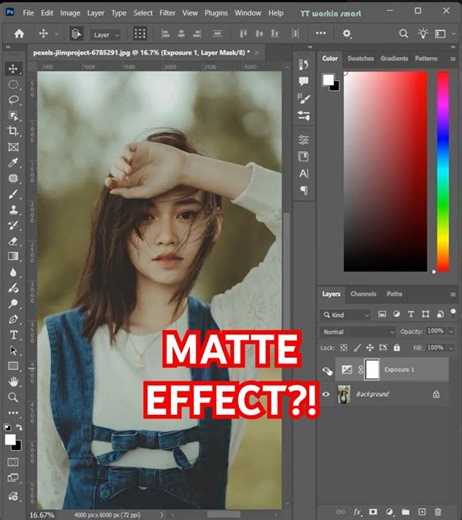Switch to the Paths tab
This screenshot has height=520, width=462.
click(x=394, y=294)
